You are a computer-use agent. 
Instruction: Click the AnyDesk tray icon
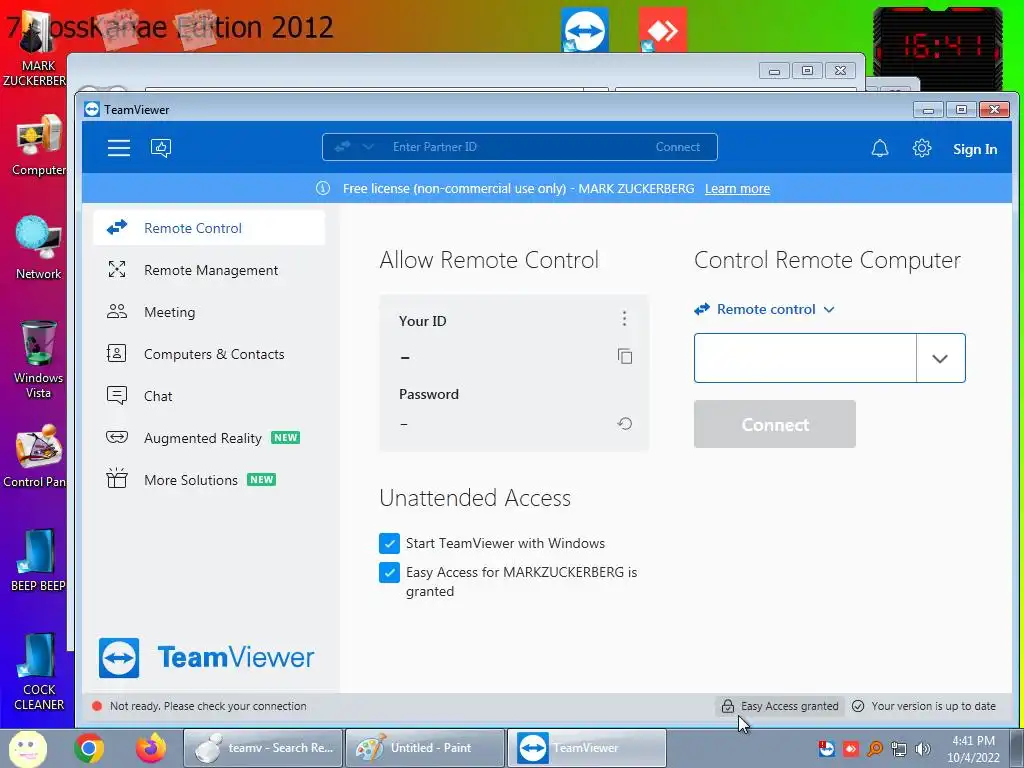point(850,748)
